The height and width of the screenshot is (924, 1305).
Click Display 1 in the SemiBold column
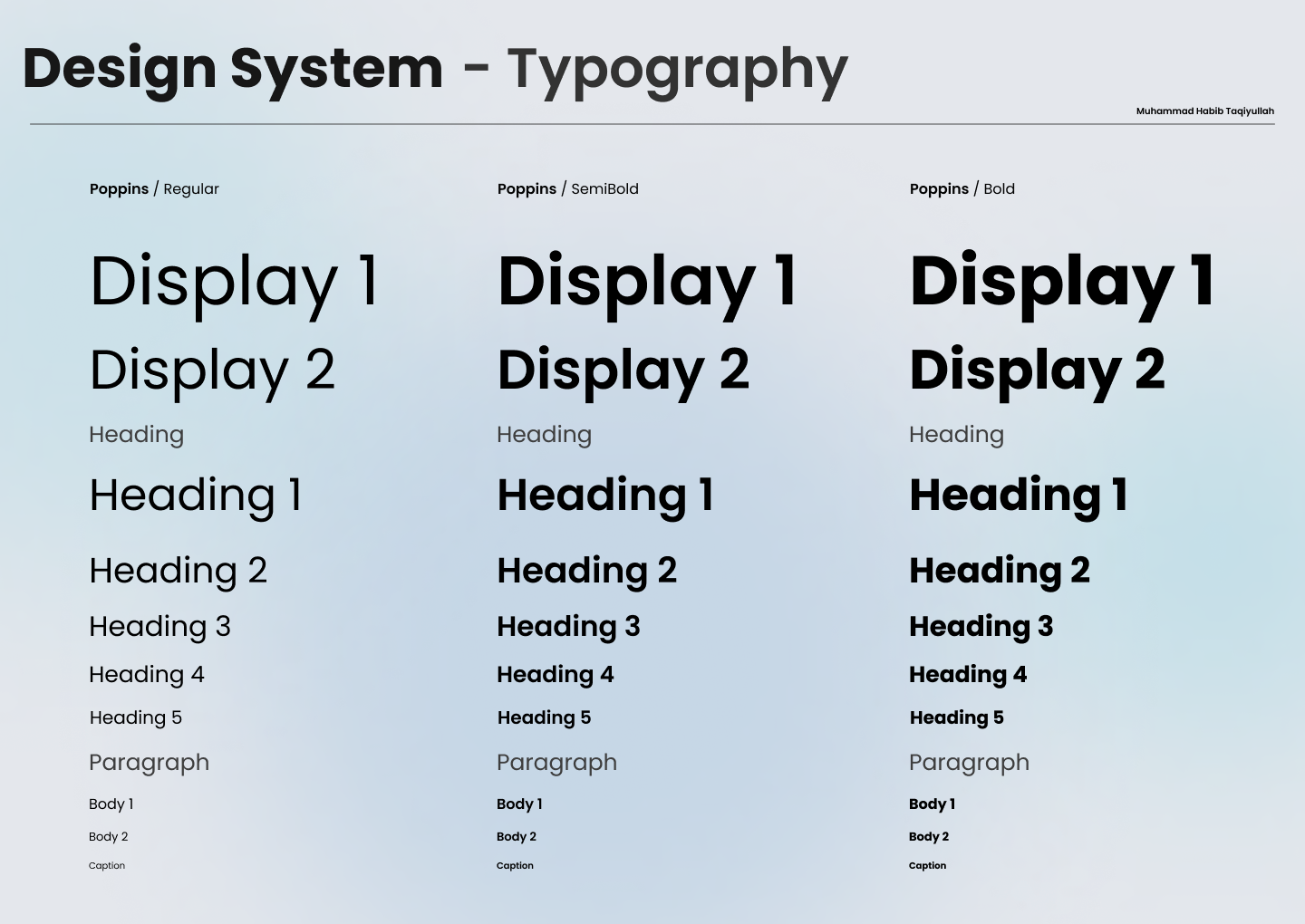click(x=647, y=282)
